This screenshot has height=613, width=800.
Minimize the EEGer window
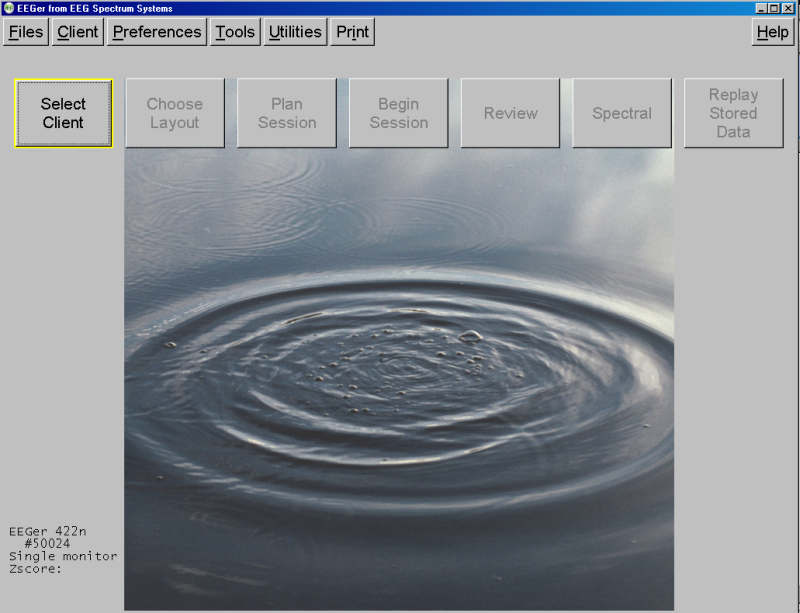click(x=762, y=8)
